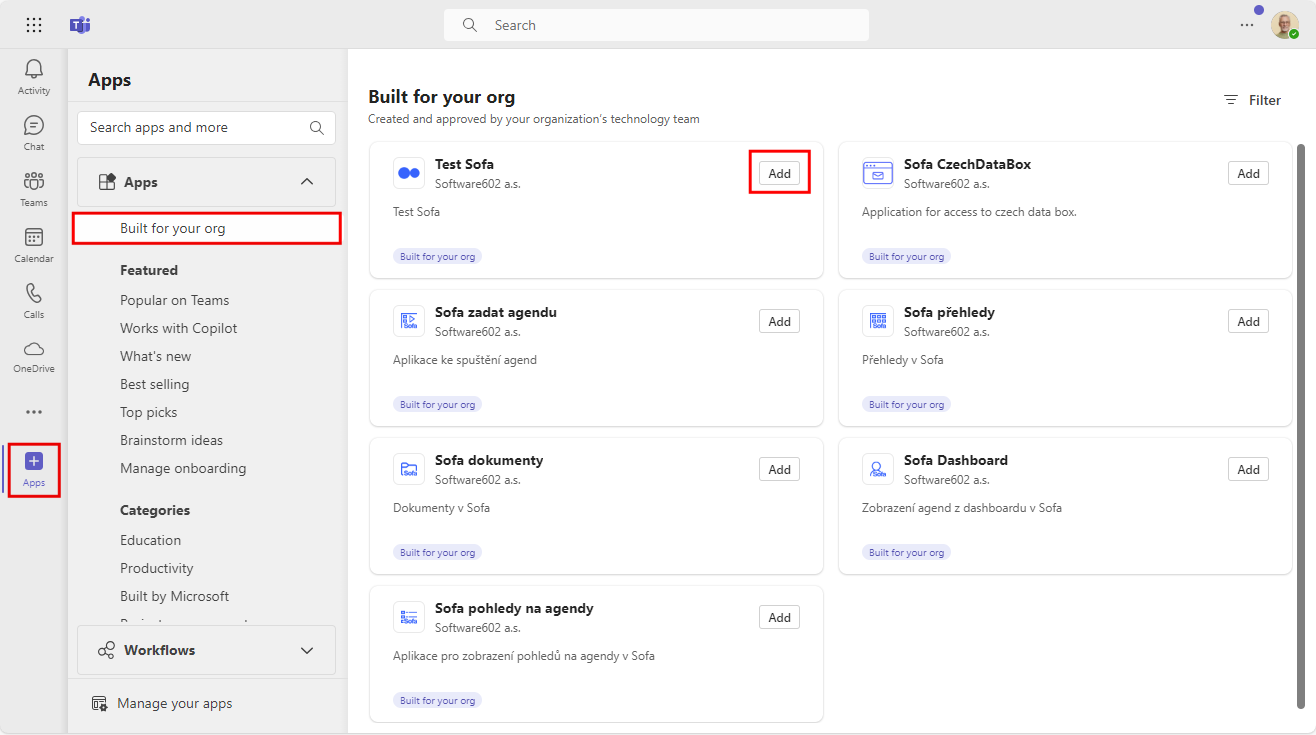The height and width of the screenshot is (735, 1316).
Task: Open What's new list
Action: click(x=156, y=356)
